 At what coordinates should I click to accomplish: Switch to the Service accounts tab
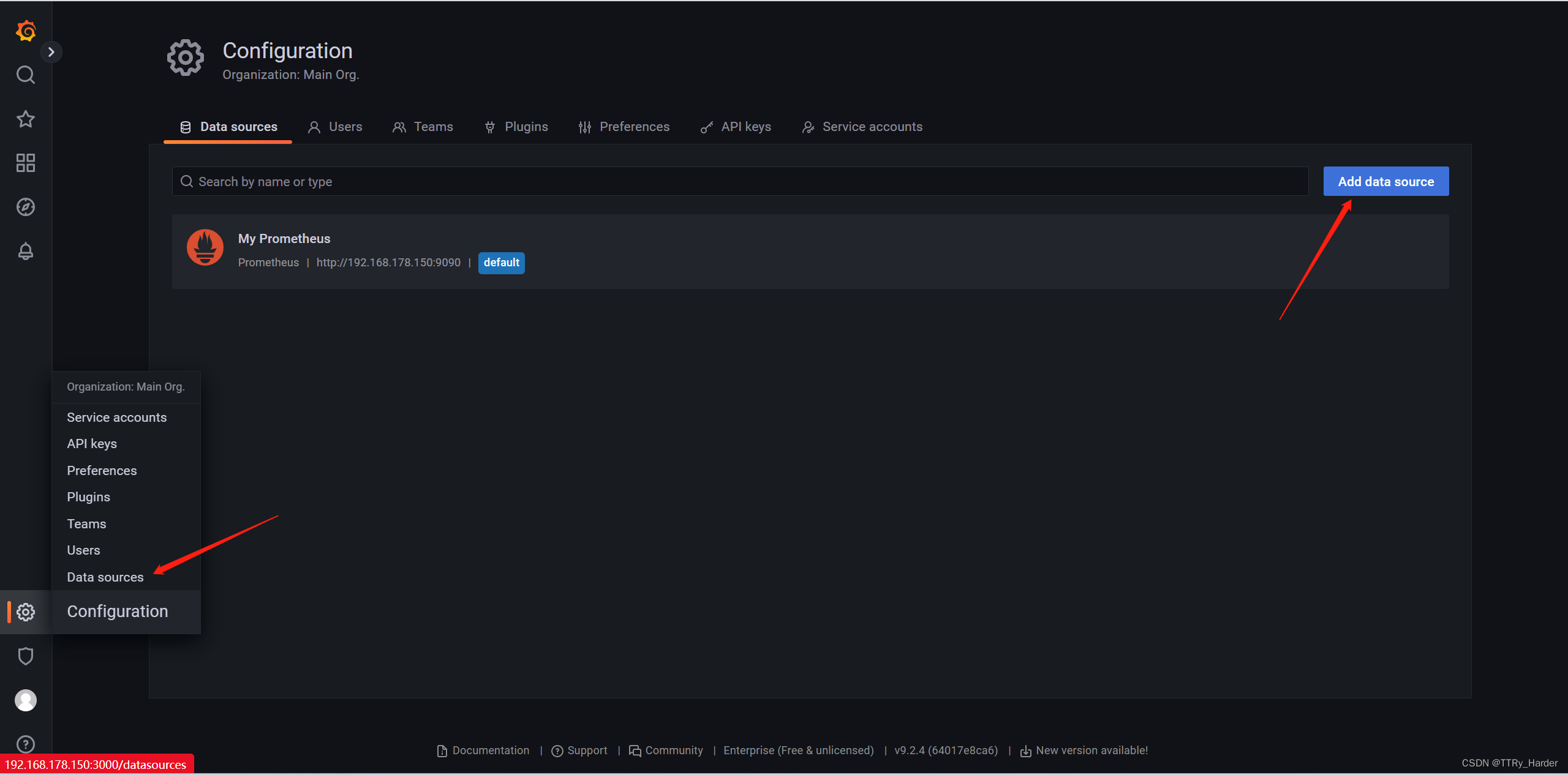coord(862,127)
